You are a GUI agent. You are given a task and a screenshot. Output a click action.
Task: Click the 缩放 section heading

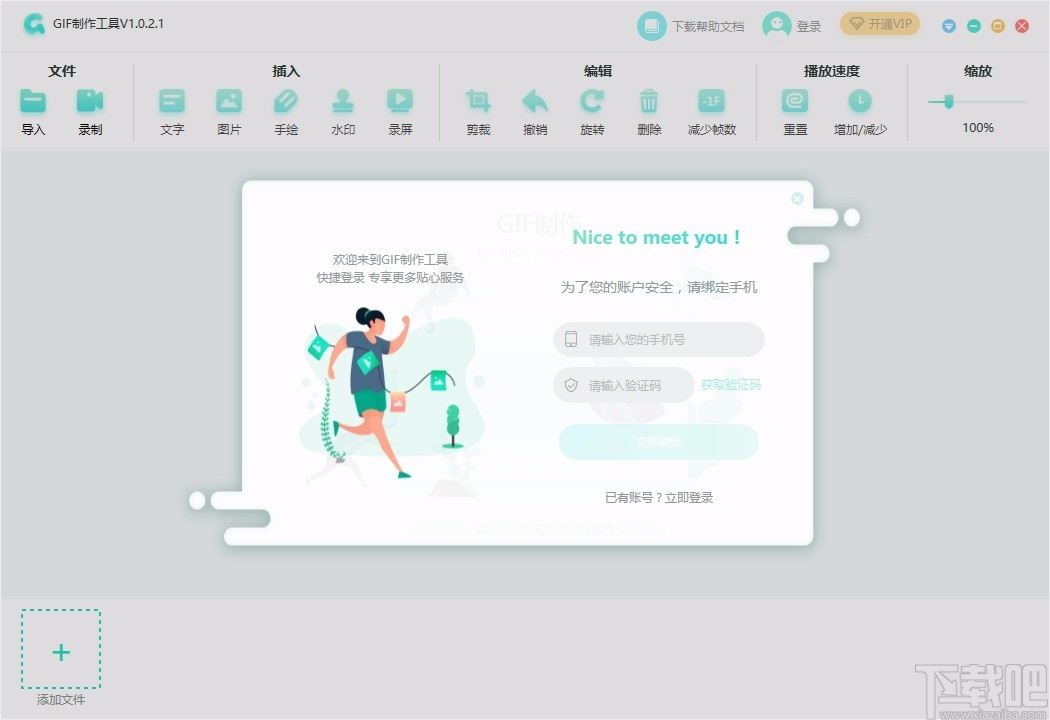pyautogui.click(x=978, y=71)
